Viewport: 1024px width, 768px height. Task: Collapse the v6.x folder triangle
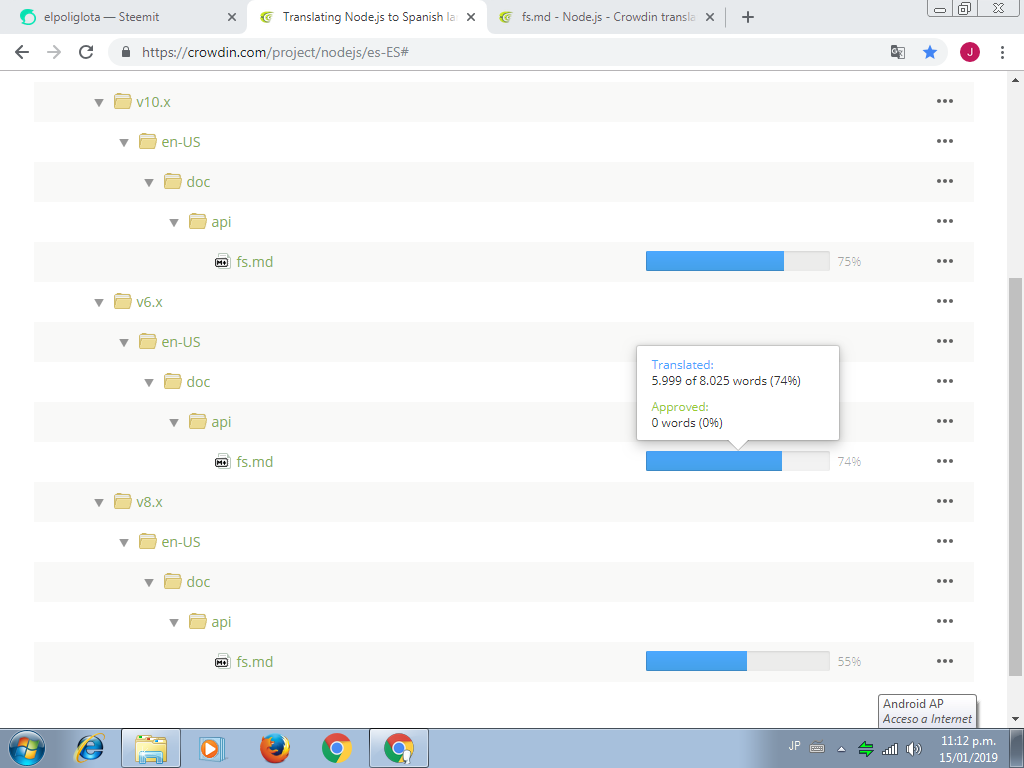pos(99,302)
